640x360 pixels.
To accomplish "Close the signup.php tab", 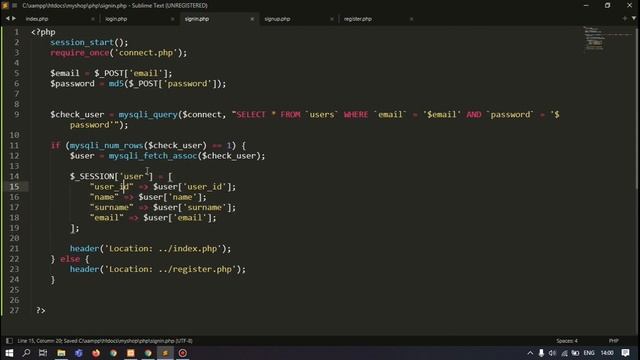I will [x=331, y=19].
